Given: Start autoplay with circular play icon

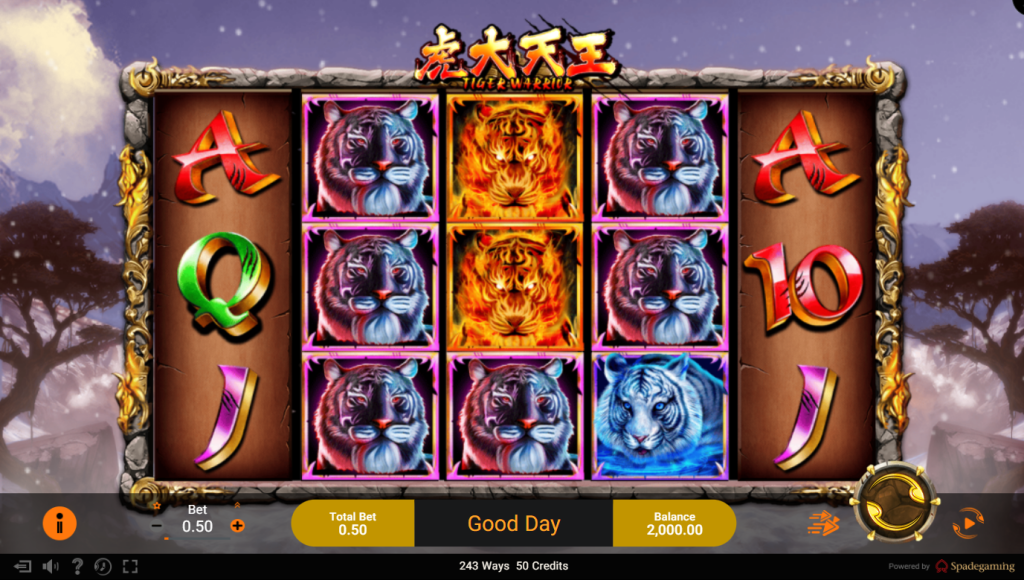Looking at the screenshot, I should click(968, 523).
